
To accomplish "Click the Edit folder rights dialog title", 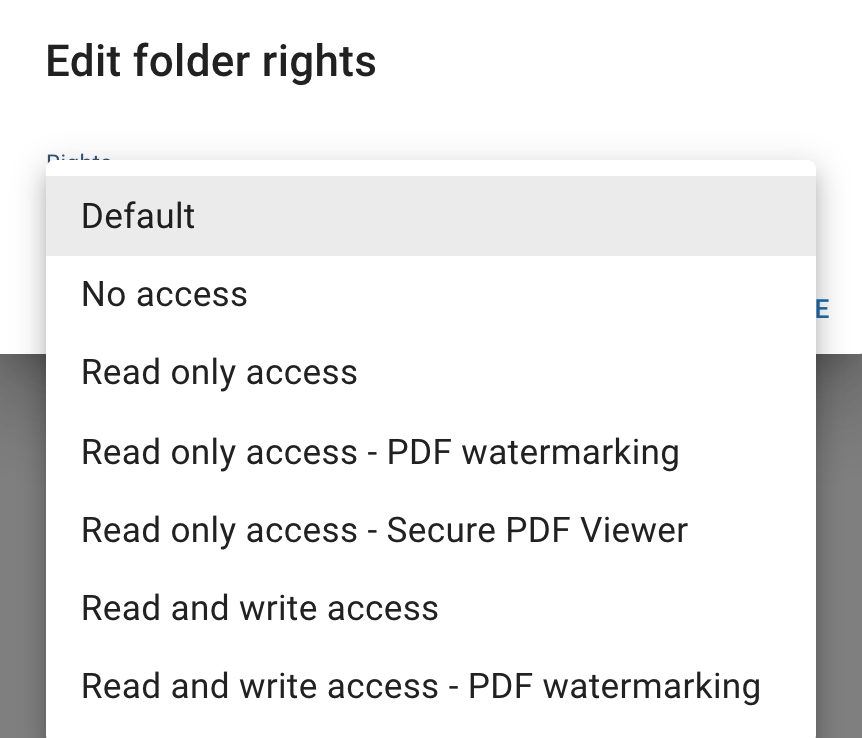I will click(x=211, y=62).
